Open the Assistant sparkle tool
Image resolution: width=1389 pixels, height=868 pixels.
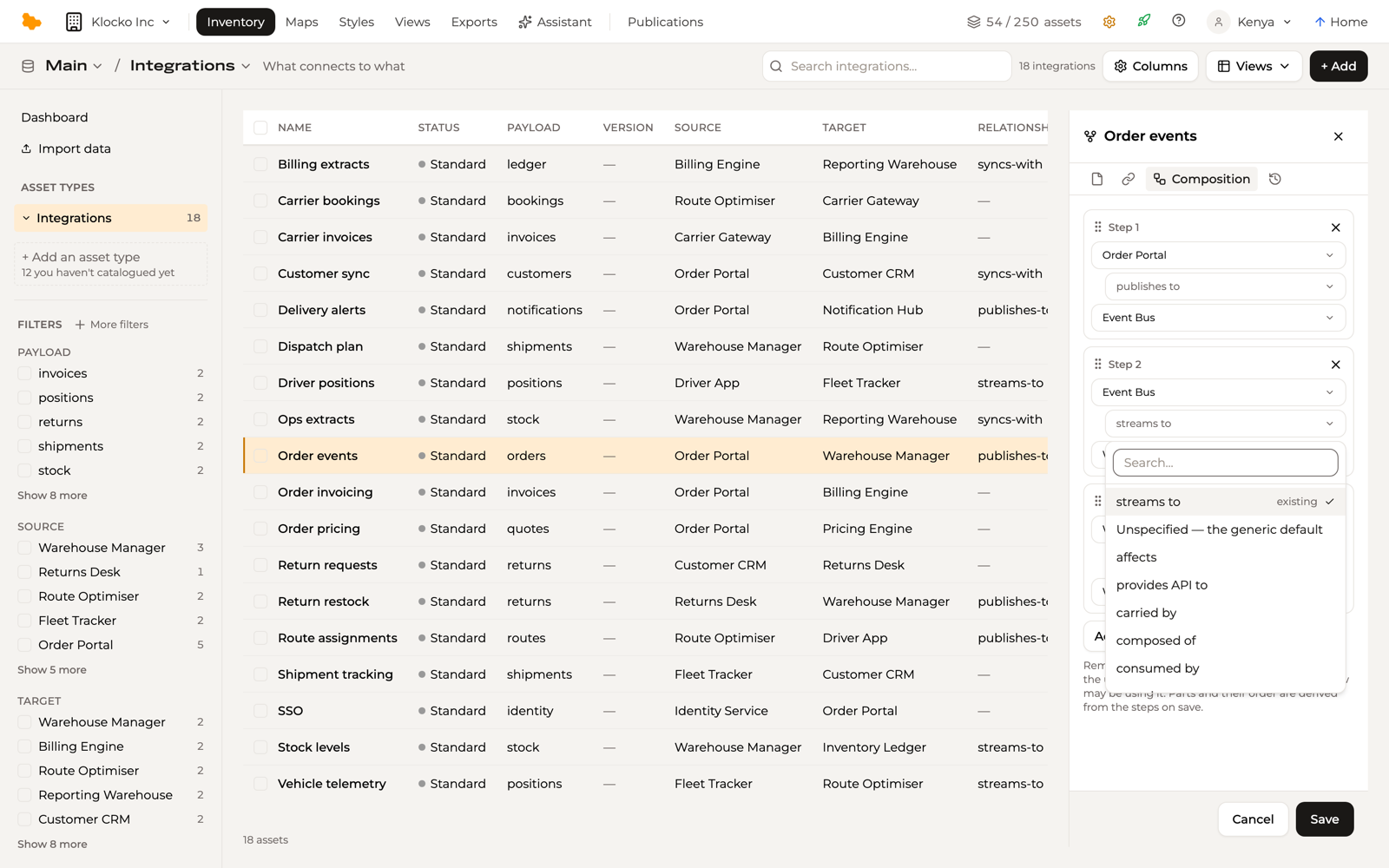[x=555, y=22]
